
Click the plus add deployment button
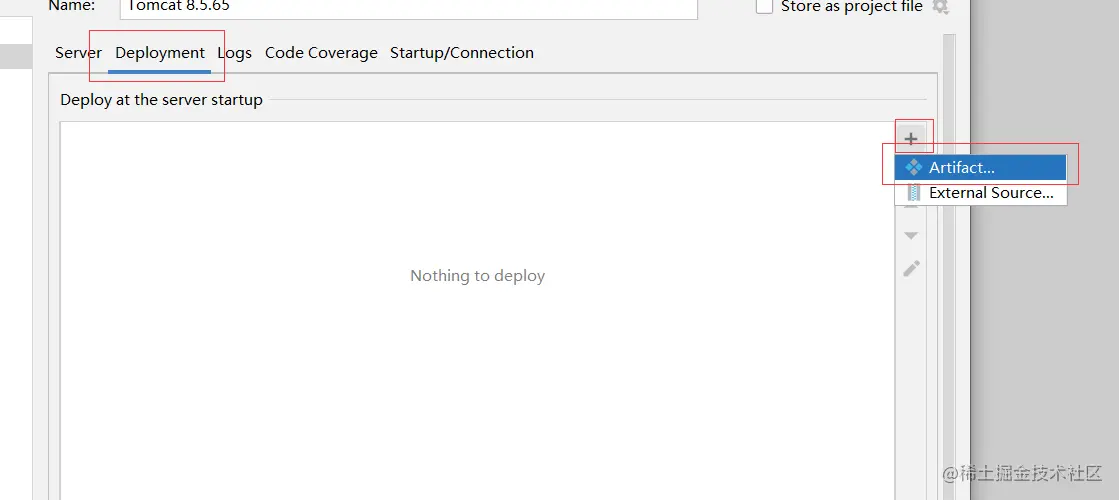911,138
